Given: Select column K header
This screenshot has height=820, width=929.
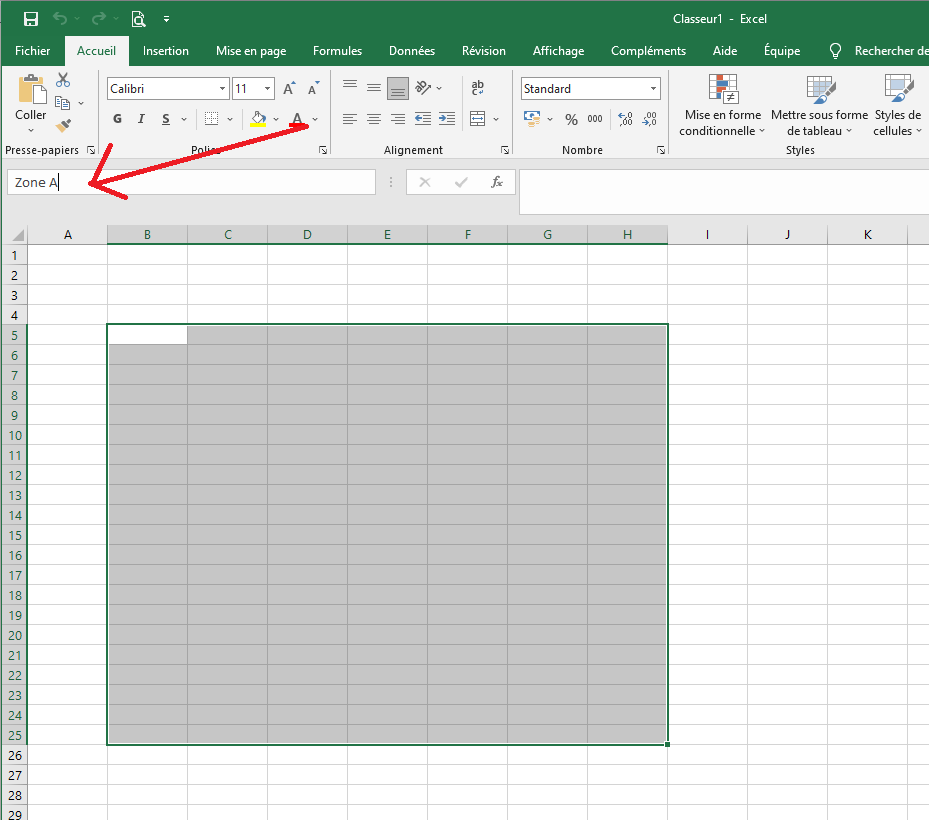Looking at the screenshot, I should 867,235.
